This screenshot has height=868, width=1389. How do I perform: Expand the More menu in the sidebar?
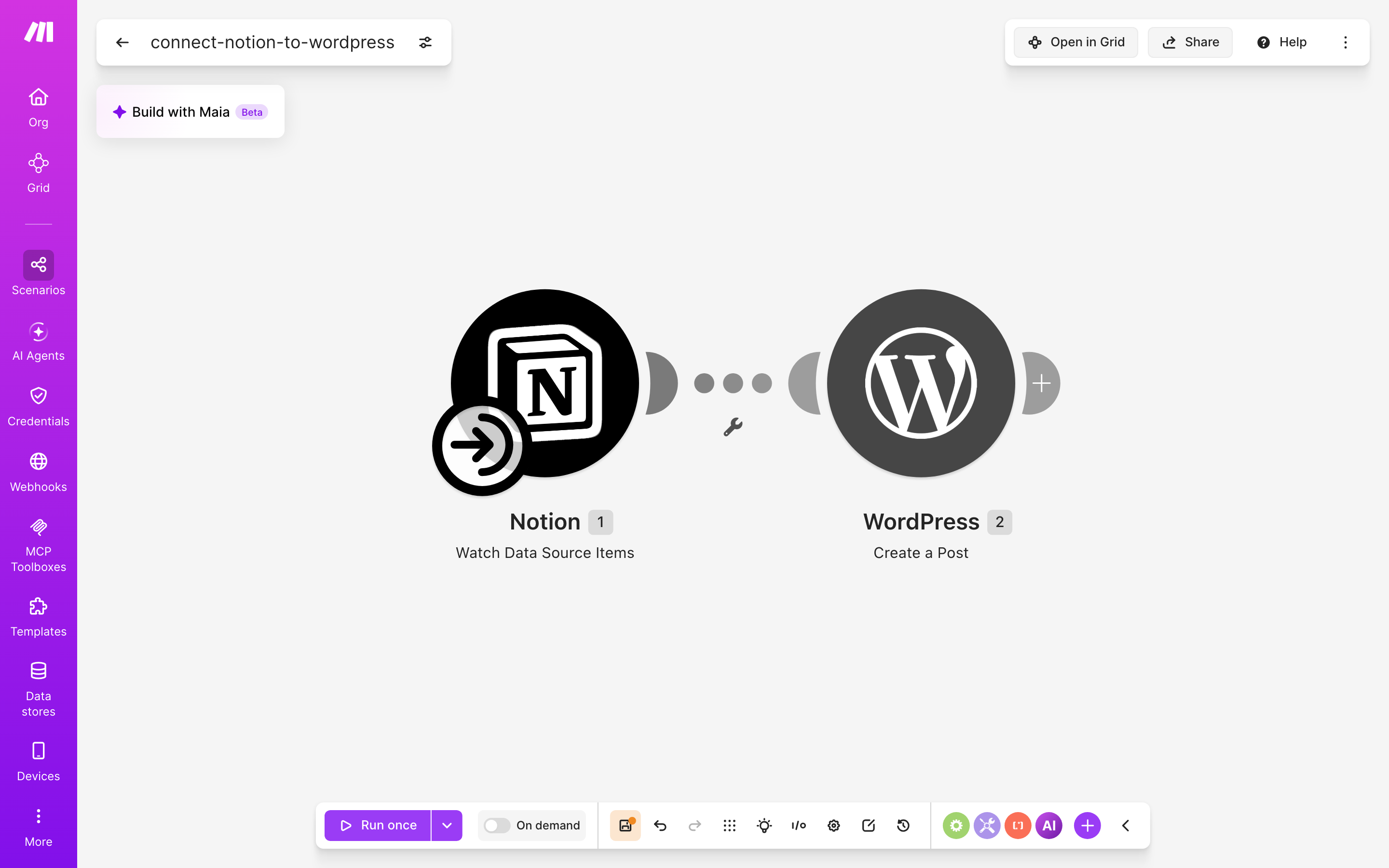coord(39,827)
